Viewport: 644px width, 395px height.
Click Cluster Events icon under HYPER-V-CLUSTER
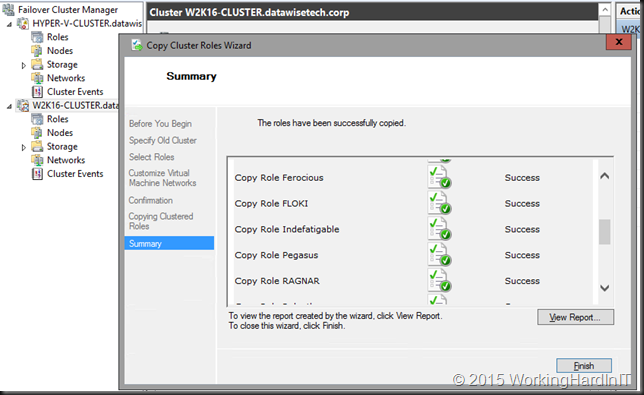point(37,92)
